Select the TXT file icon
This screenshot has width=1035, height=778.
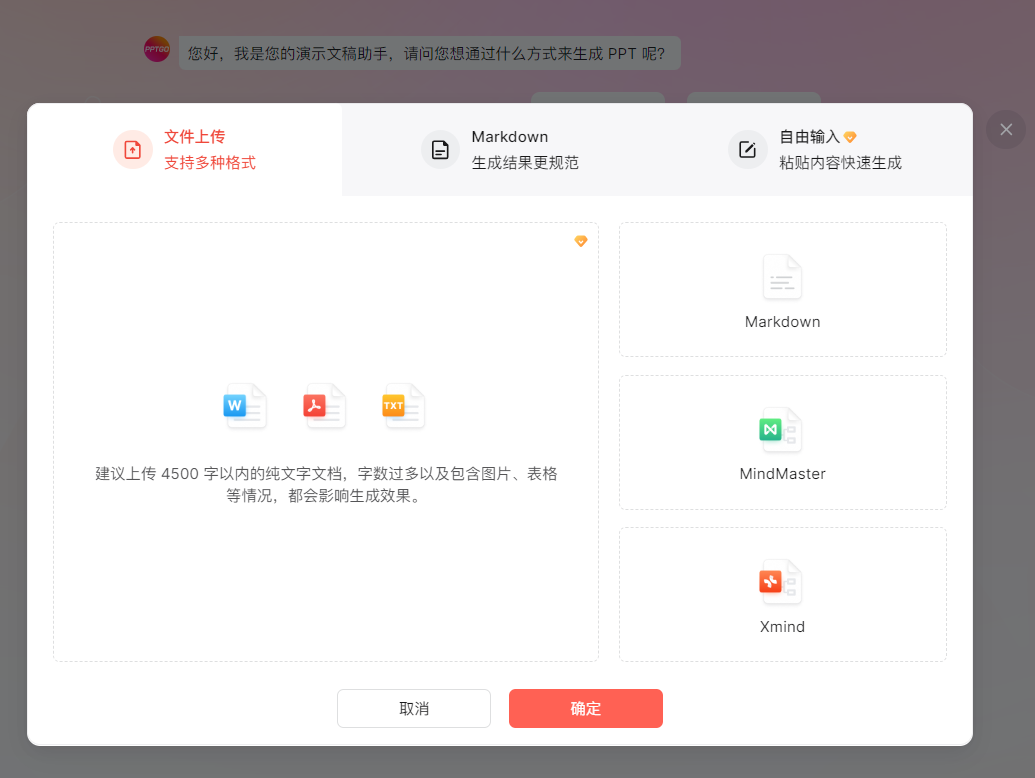pyautogui.click(x=403, y=406)
